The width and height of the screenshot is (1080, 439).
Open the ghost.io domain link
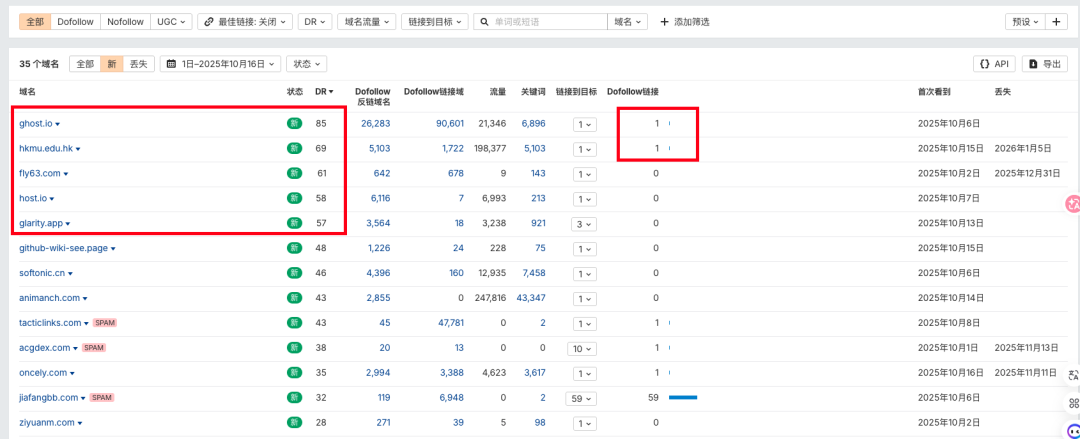coord(36,123)
